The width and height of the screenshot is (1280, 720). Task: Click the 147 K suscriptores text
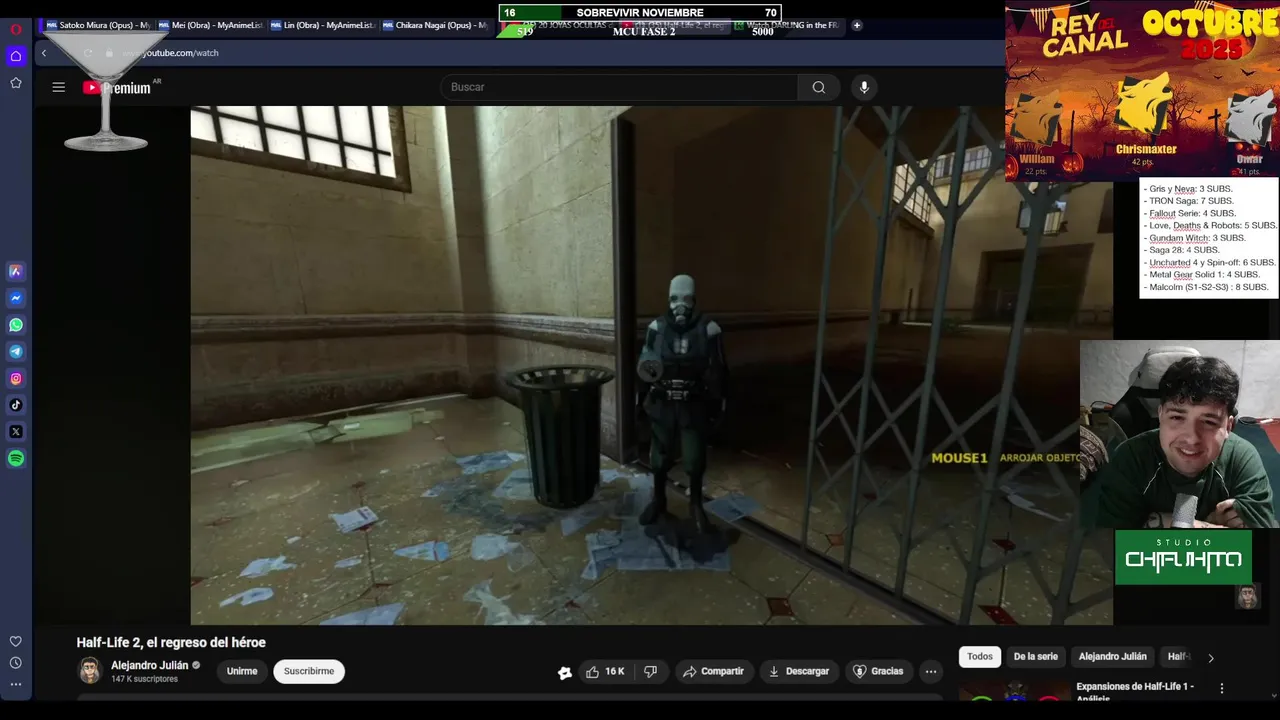tap(144, 679)
